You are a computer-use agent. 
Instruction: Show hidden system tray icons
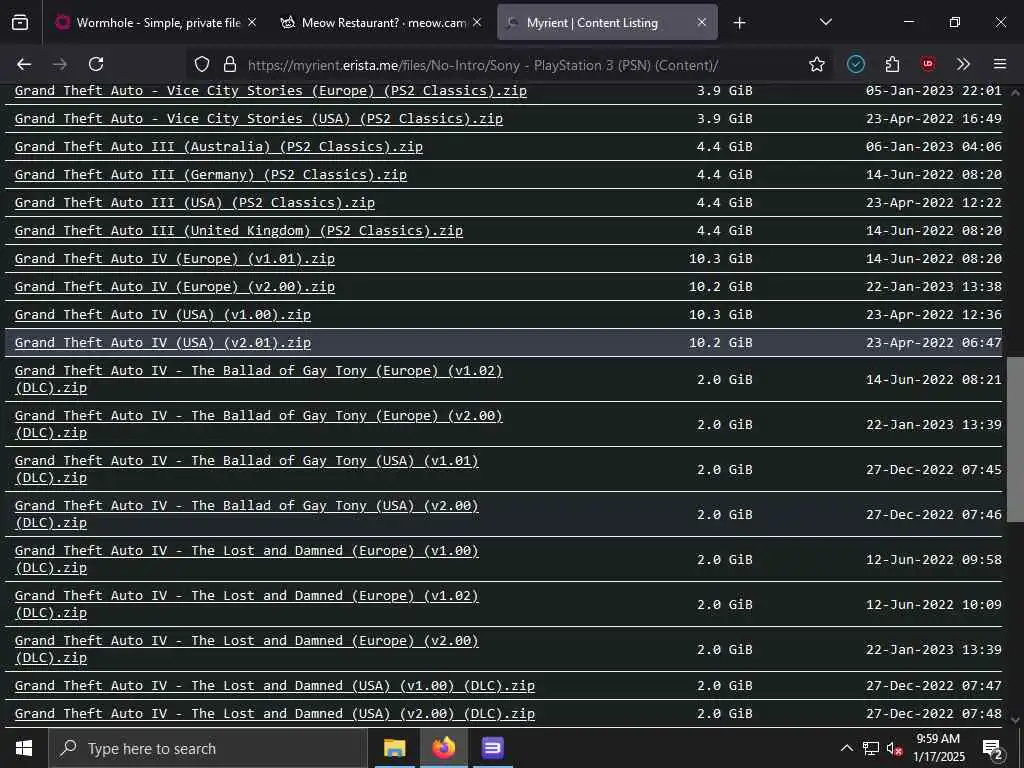pos(846,748)
